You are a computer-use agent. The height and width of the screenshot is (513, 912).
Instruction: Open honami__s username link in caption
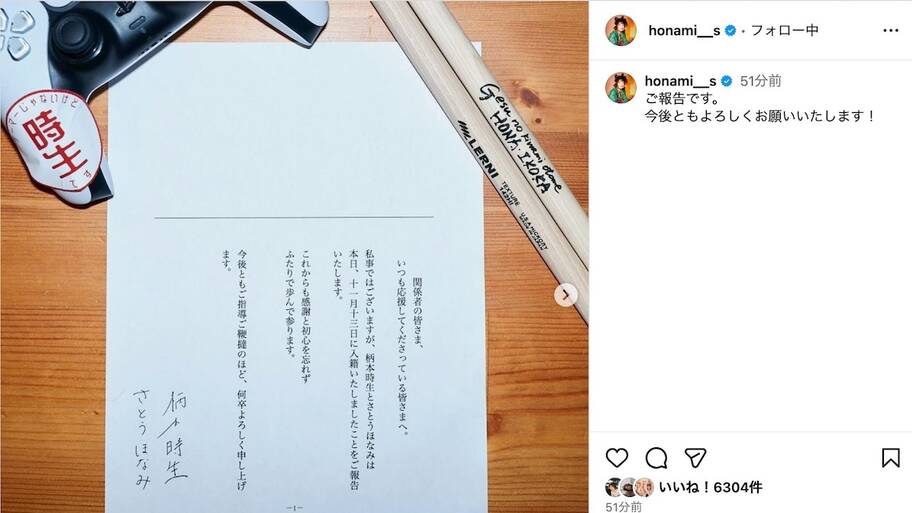681,81
